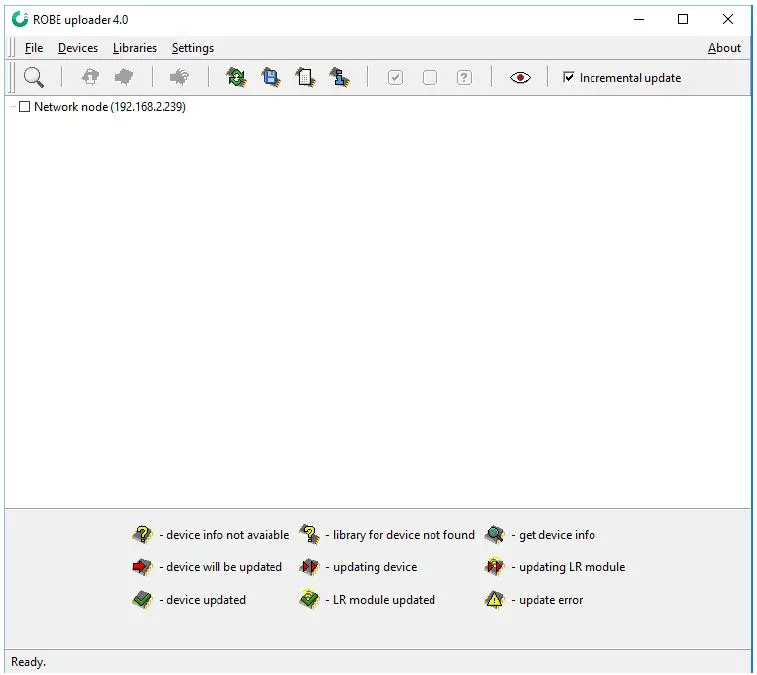The image size is (757, 675).
Task: Click the ROBE uploader logo in title bar
Action: [x=20, y=19]
